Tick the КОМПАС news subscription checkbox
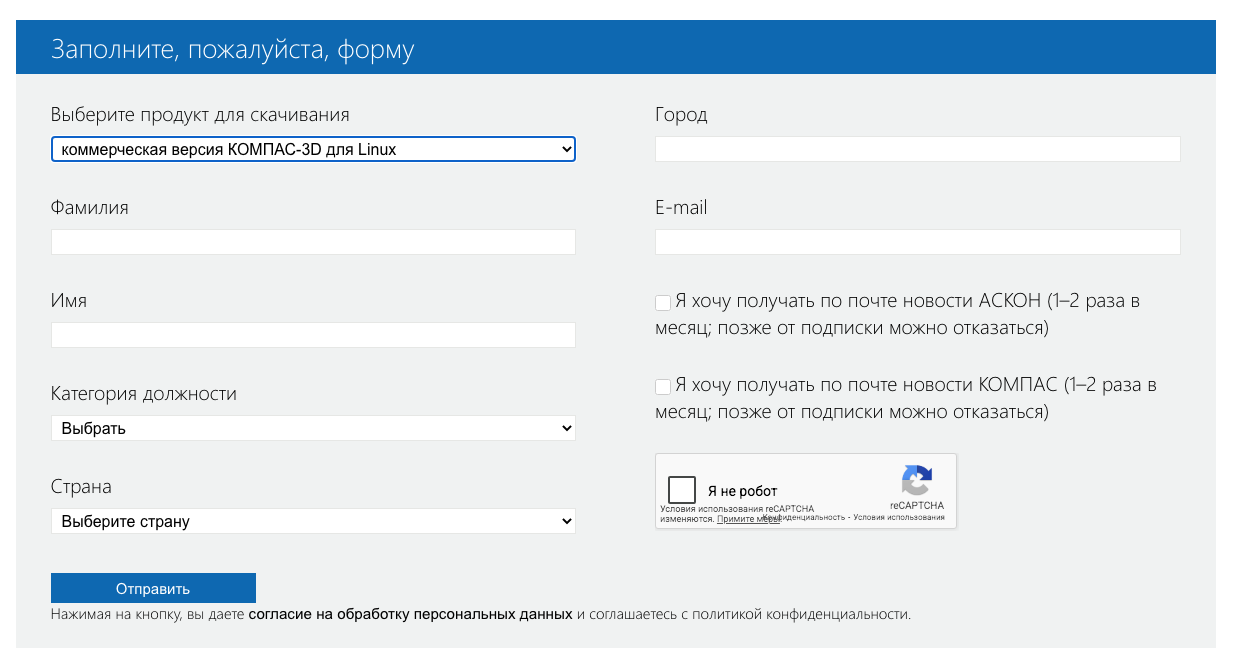 663,386
